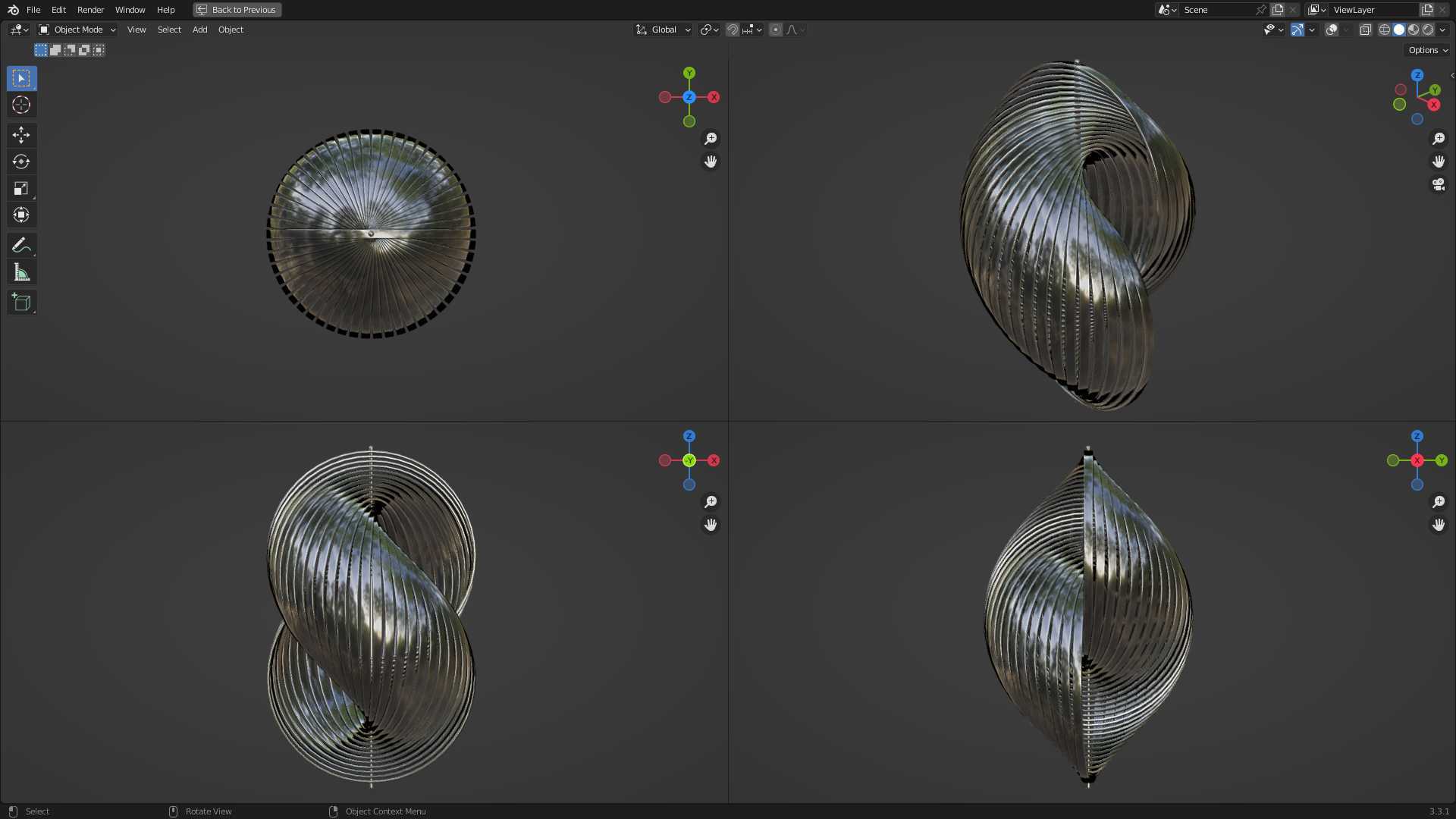Open the Help menu
The width and height of the screenshot is (1456, 819).
tap(165, 10)
